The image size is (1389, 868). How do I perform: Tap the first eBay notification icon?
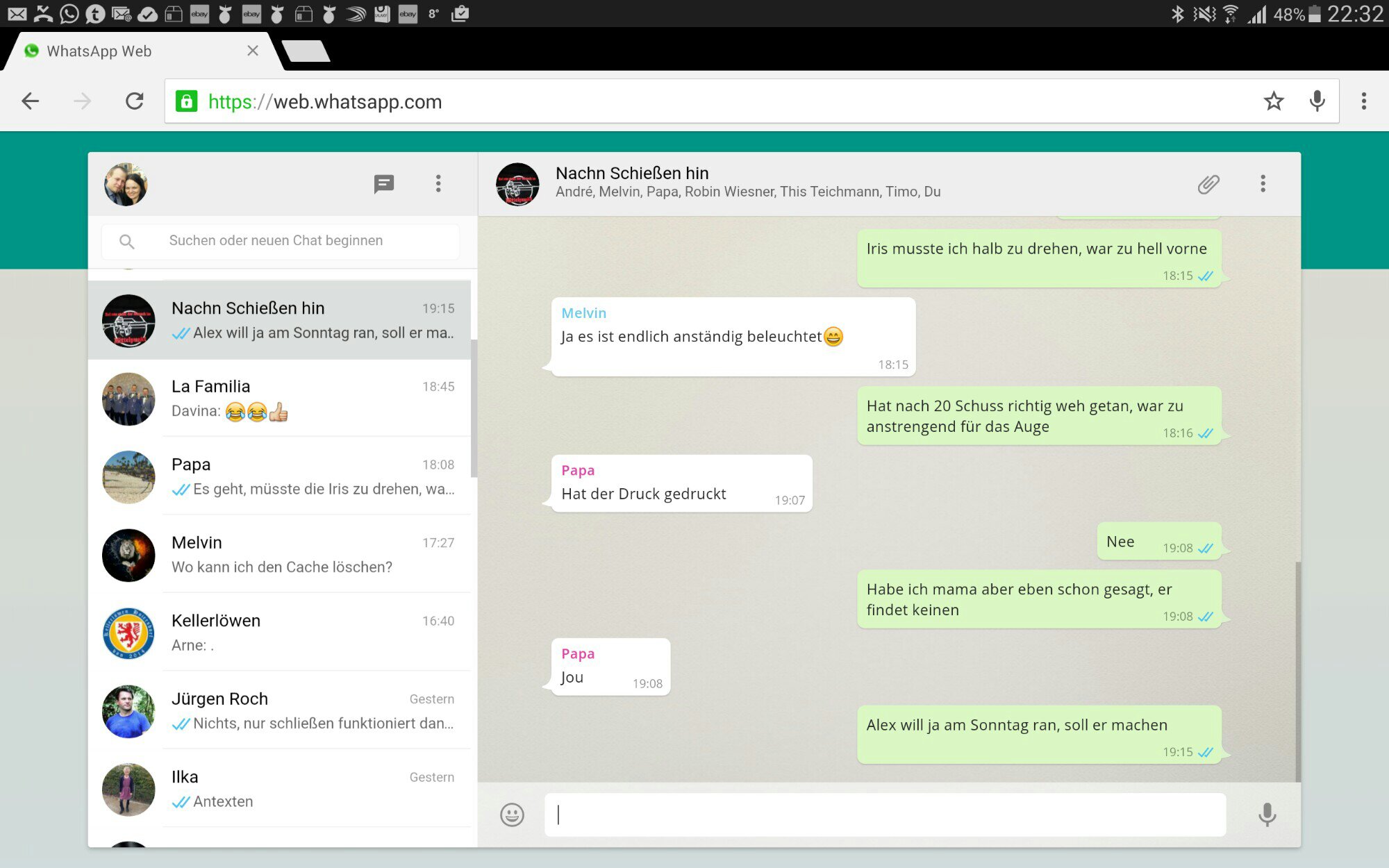point(199,13)
